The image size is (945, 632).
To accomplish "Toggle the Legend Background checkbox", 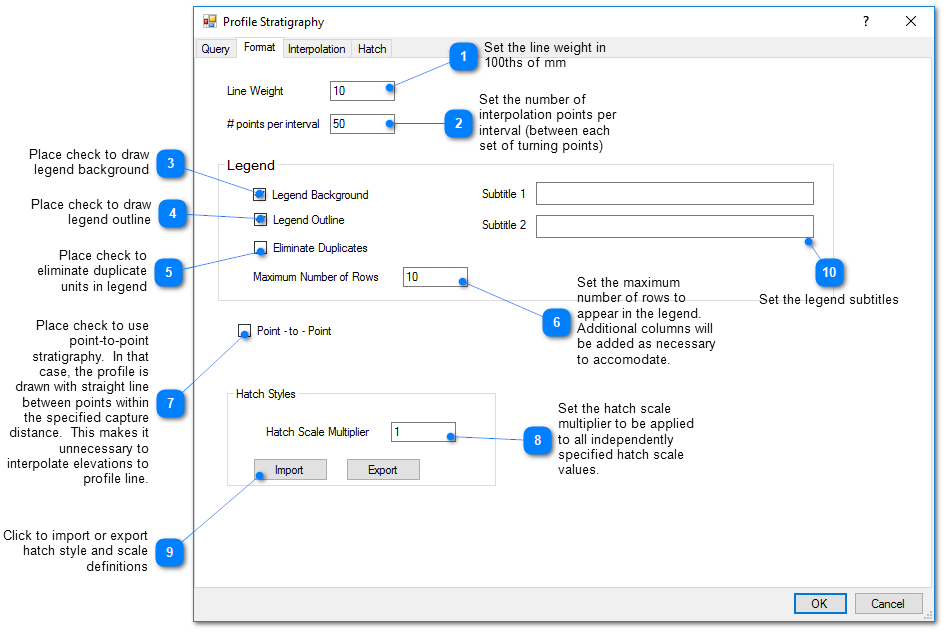I will click(260, 195).
